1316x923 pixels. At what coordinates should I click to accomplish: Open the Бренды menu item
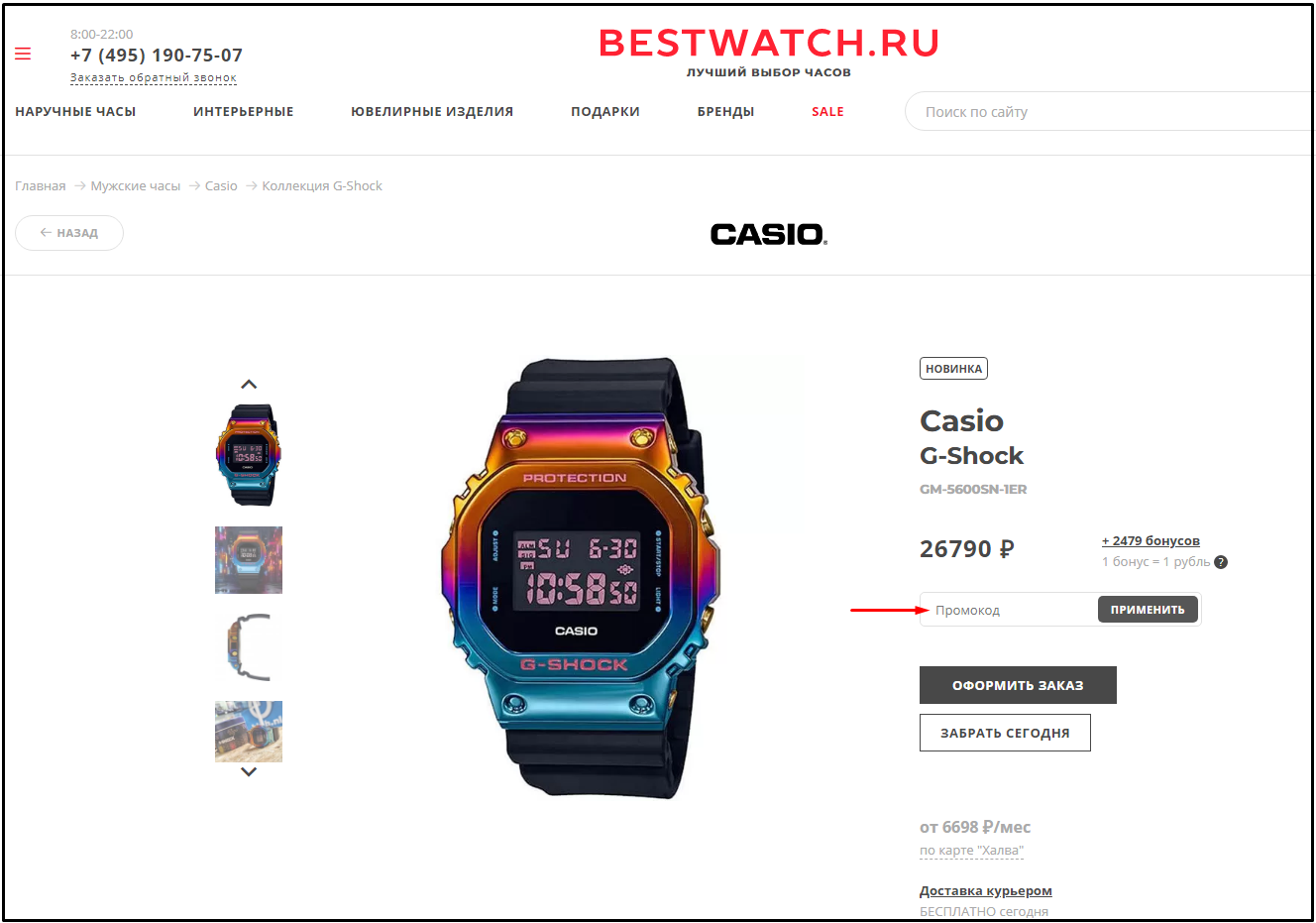pyautogui.click(x=725, y=112)
